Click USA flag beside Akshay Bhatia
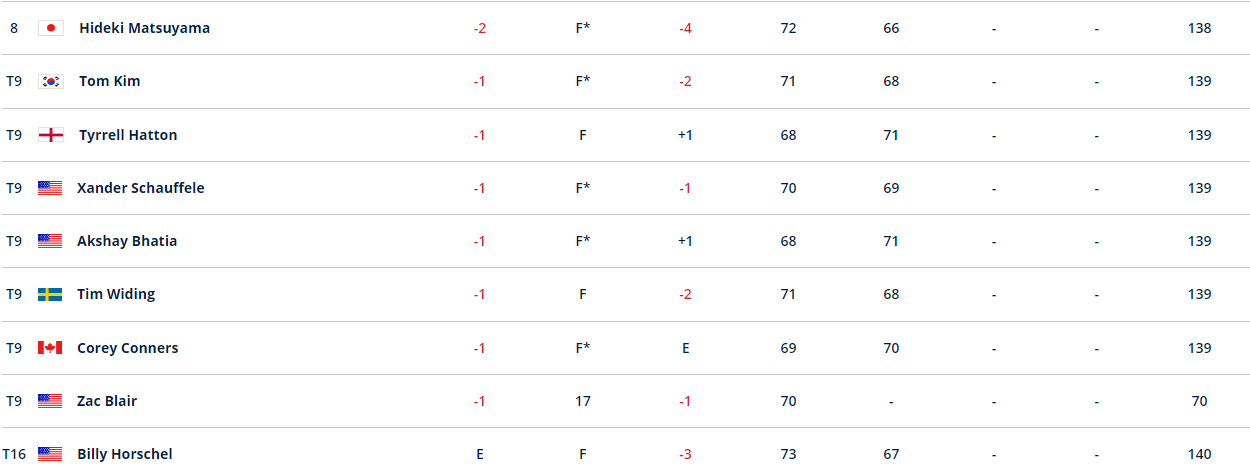 [50, 241]
